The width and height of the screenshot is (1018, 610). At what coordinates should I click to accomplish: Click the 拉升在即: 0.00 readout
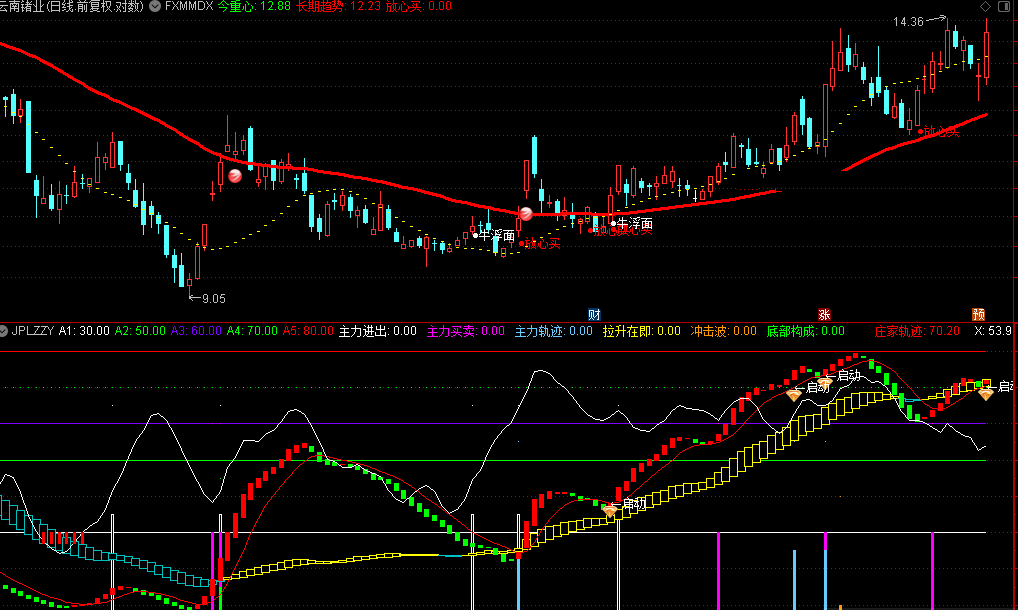coord(641,331)
